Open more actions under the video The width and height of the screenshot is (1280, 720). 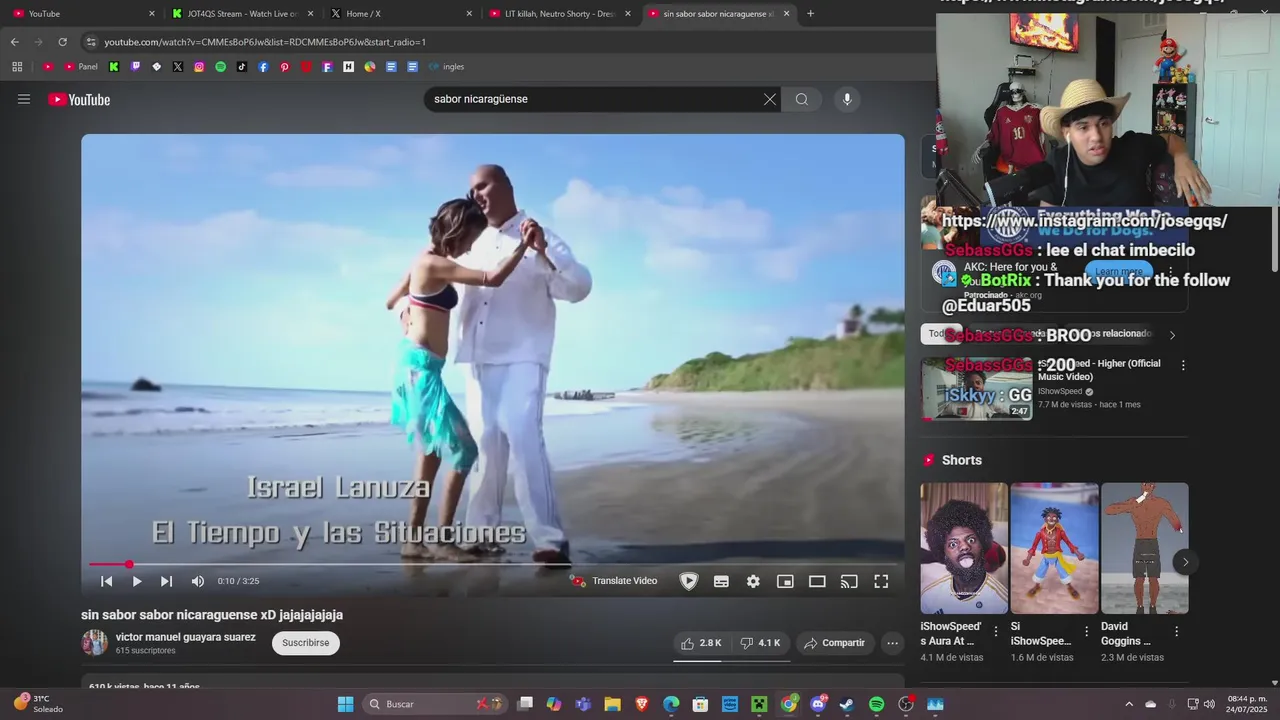[x=893, y=643]
